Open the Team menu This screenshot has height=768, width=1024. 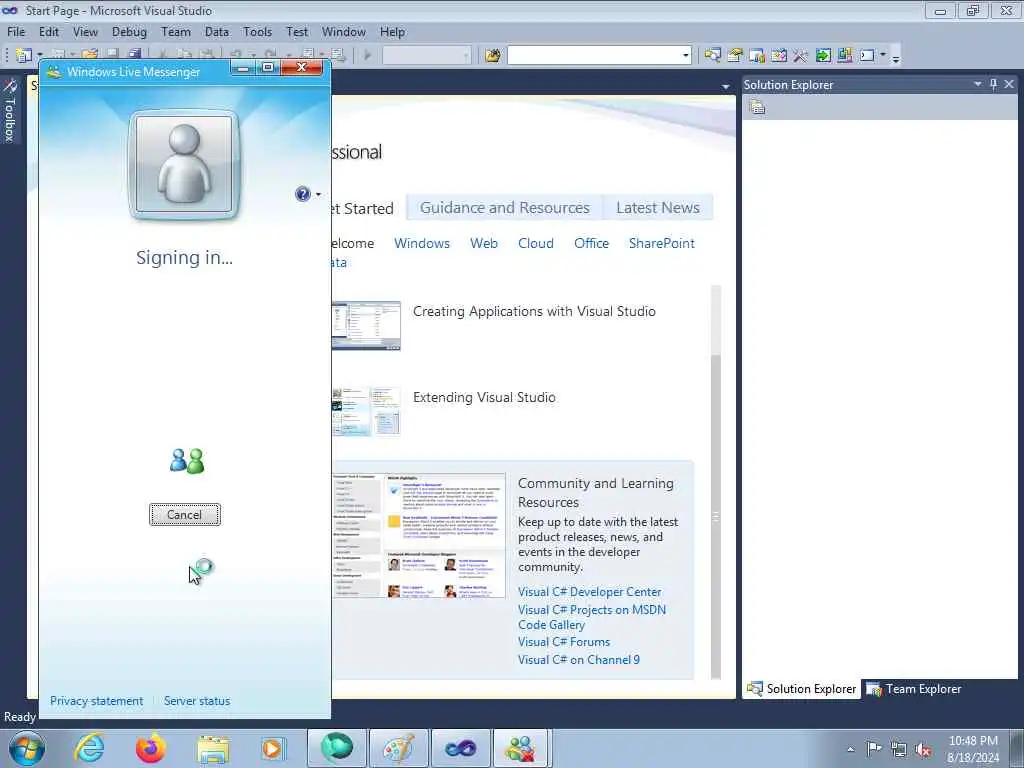(x=176, y=31)
